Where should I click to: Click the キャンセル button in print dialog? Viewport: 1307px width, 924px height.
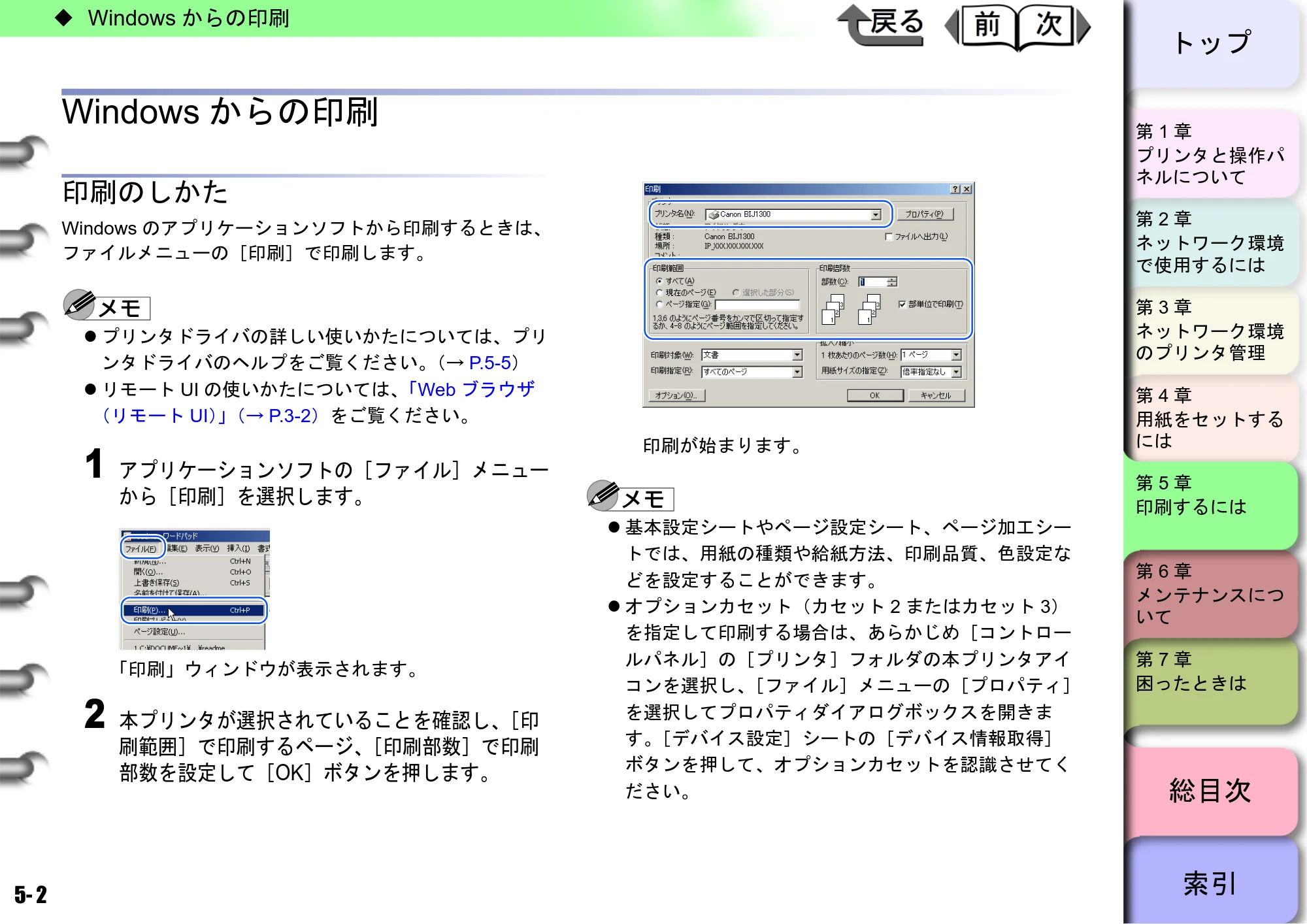[936, 395]
